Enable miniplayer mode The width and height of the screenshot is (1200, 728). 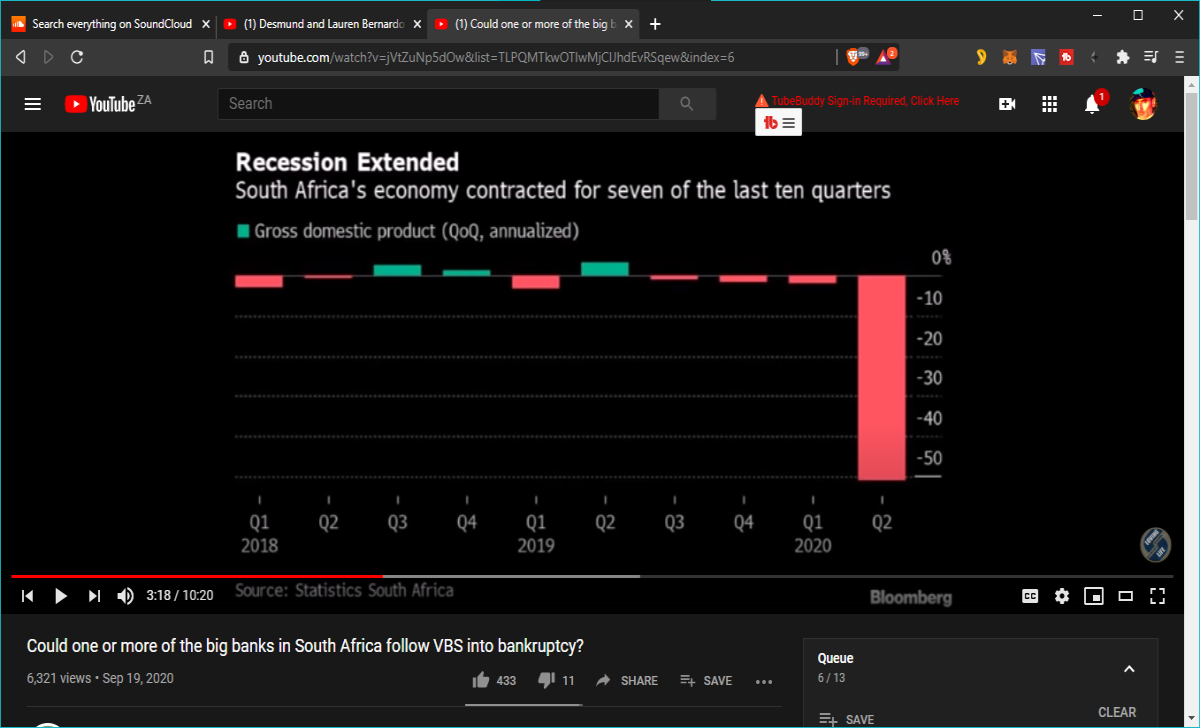[x=1094, y=596]
